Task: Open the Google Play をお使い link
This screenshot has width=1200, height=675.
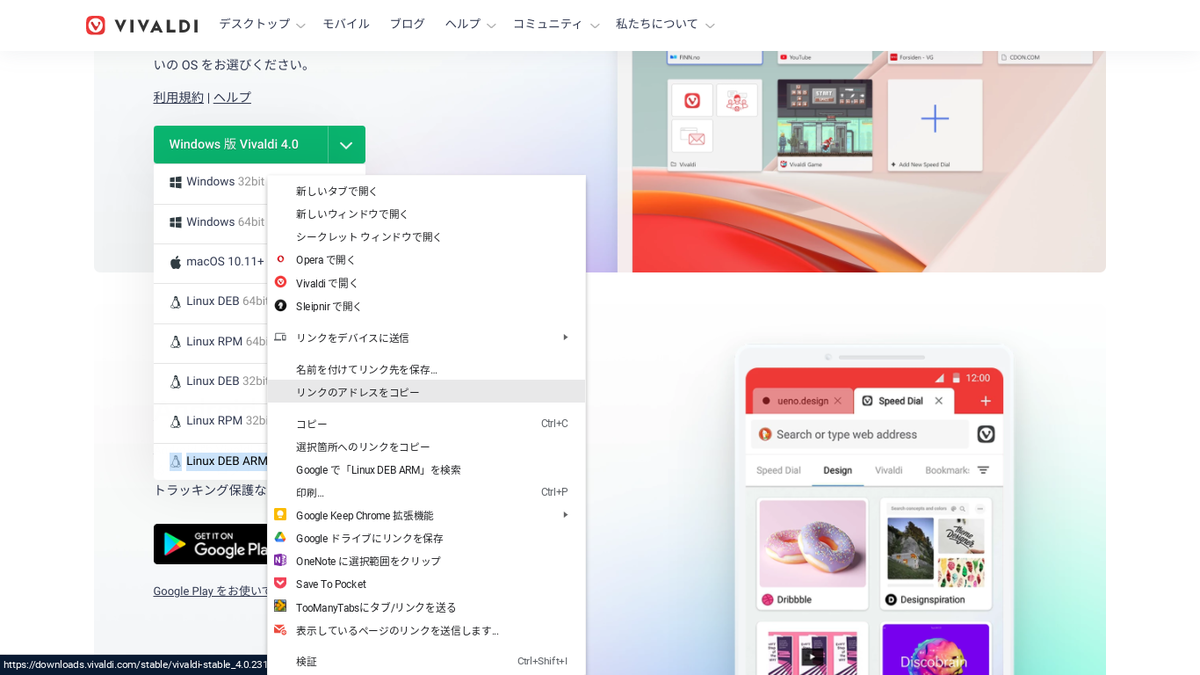Action: 211,591
